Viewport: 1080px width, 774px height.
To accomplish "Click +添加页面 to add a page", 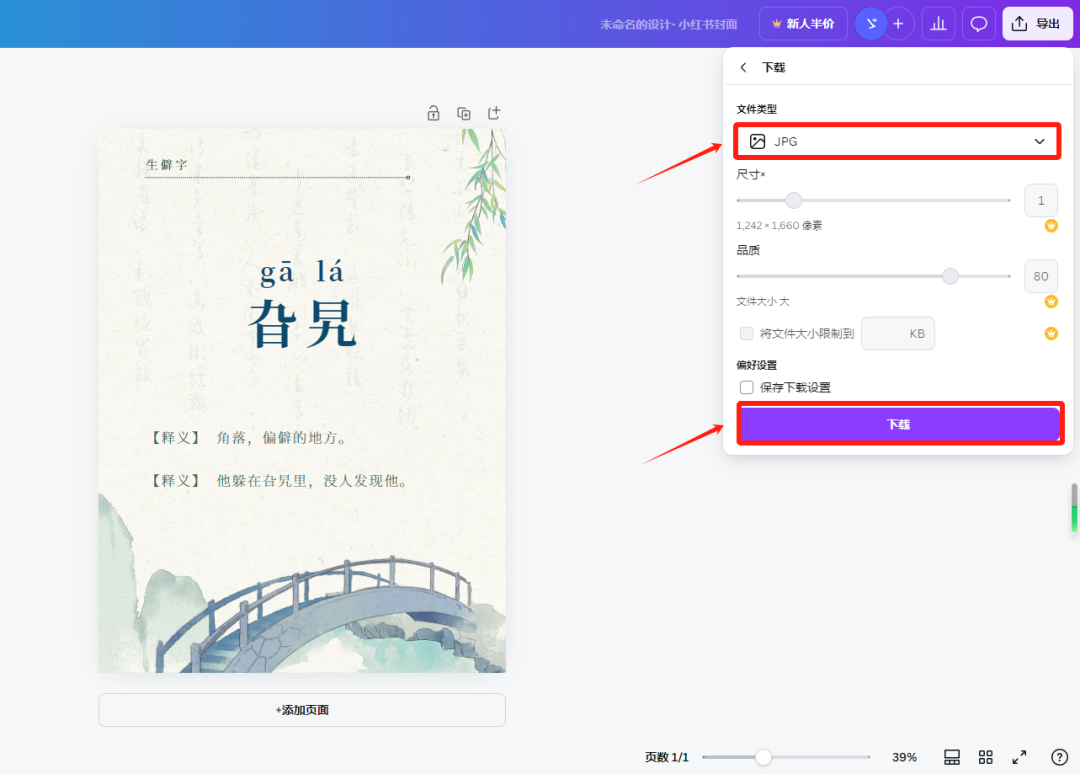I will point(301,709).
